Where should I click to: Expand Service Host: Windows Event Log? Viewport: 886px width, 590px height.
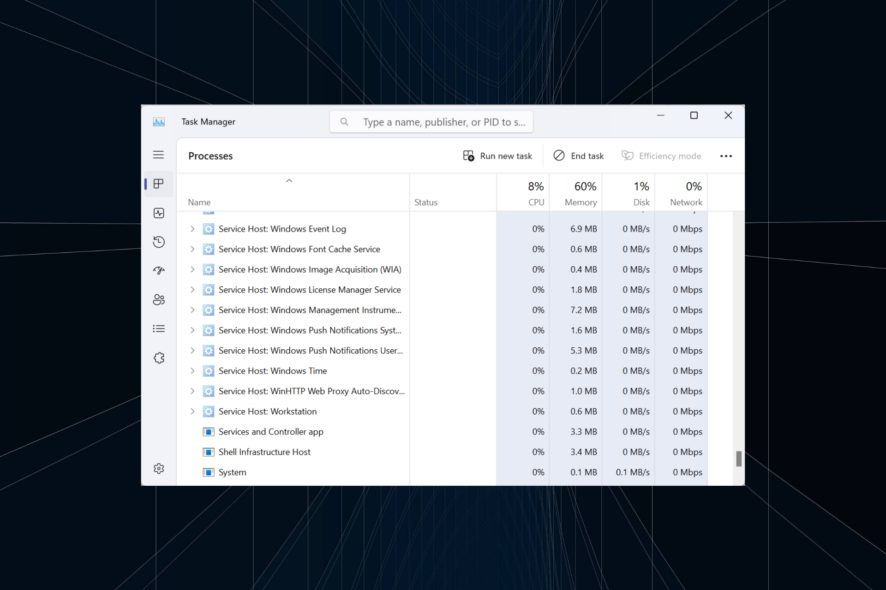coord(192,229)
